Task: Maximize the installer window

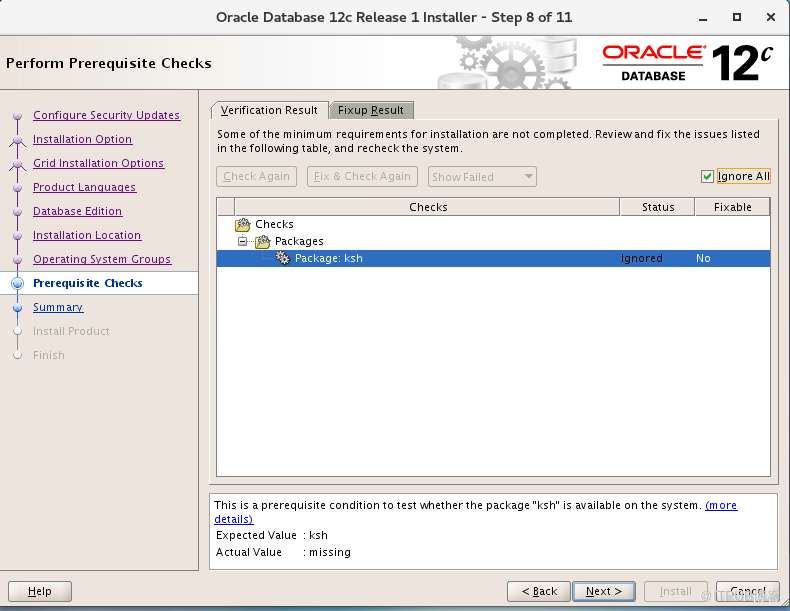Action: 737,17
